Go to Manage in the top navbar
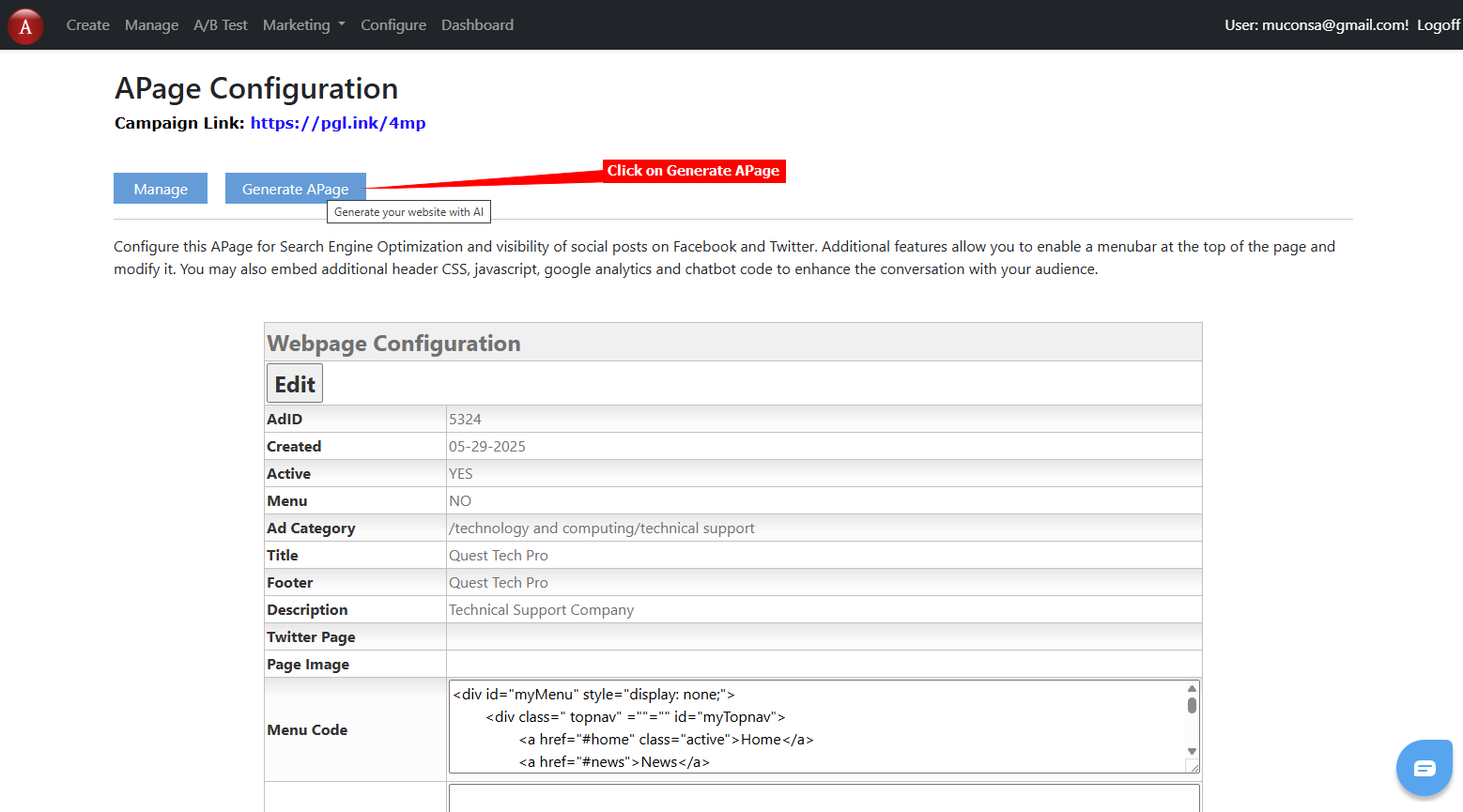Screen dimensions: 1463x812 point(151,25)
